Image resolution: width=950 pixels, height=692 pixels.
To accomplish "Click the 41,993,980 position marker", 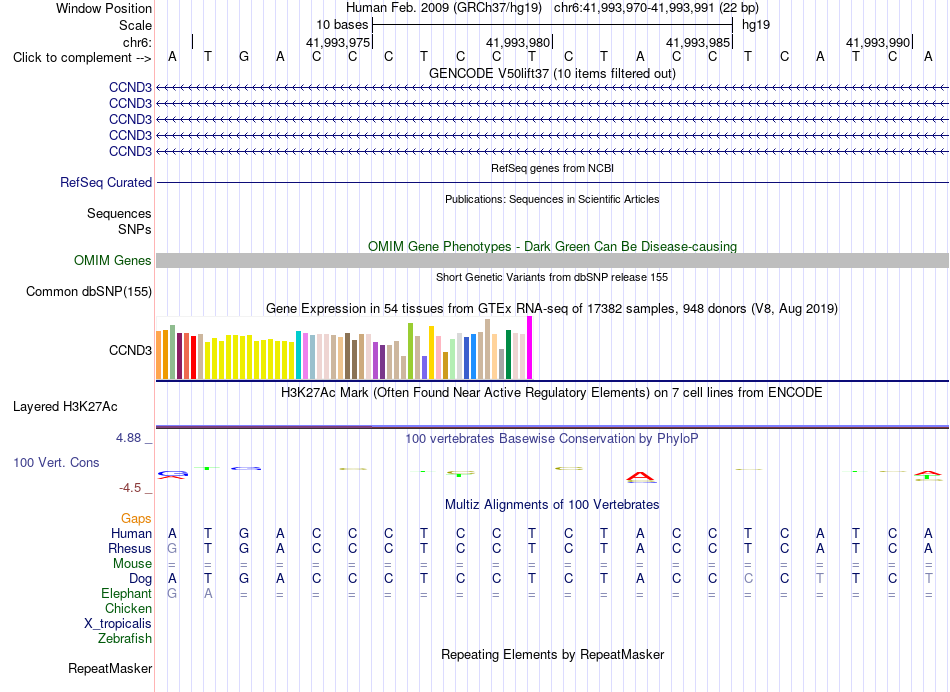I will pos(518,42).
